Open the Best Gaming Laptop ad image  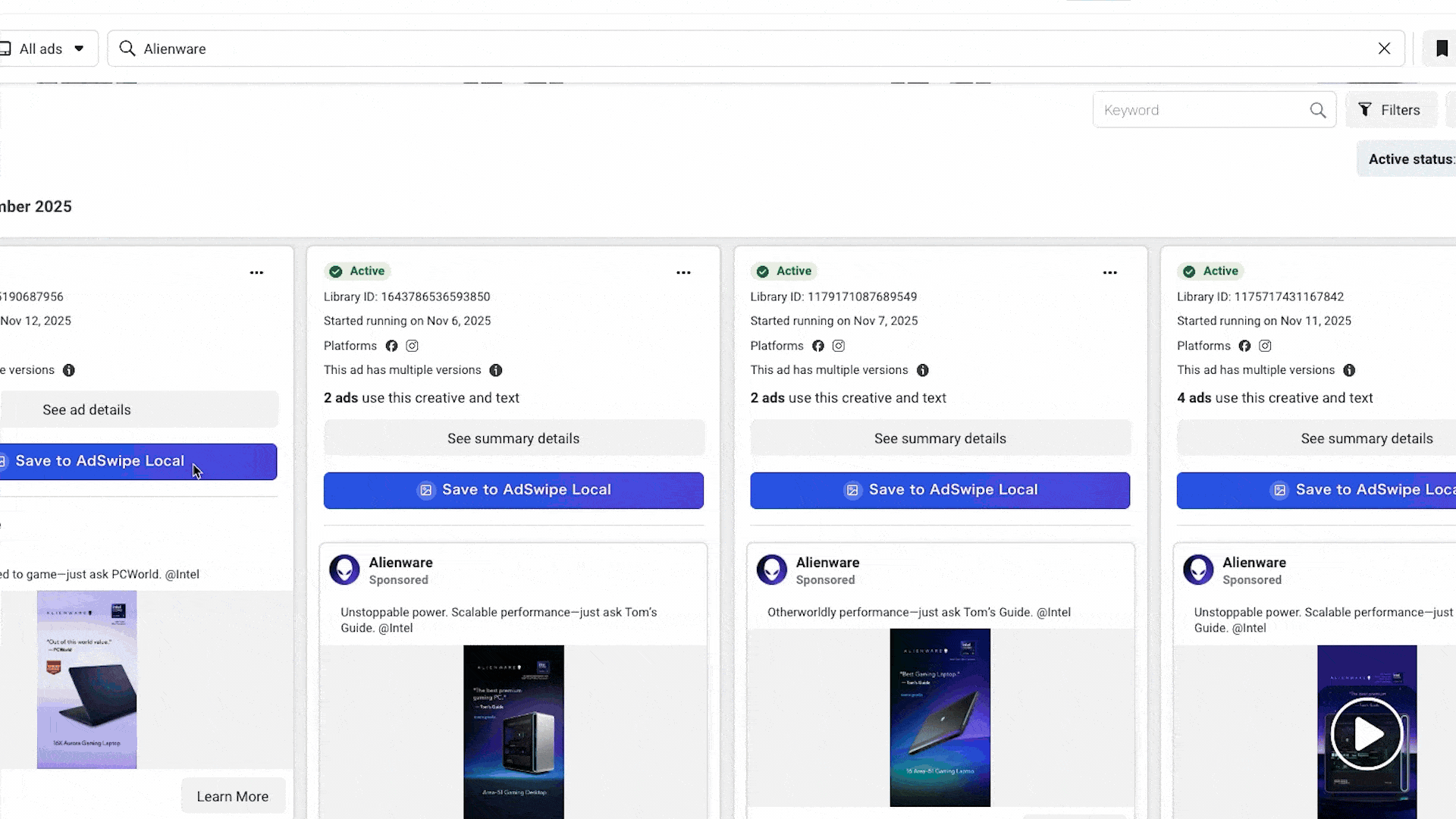(x=940, y=717)
